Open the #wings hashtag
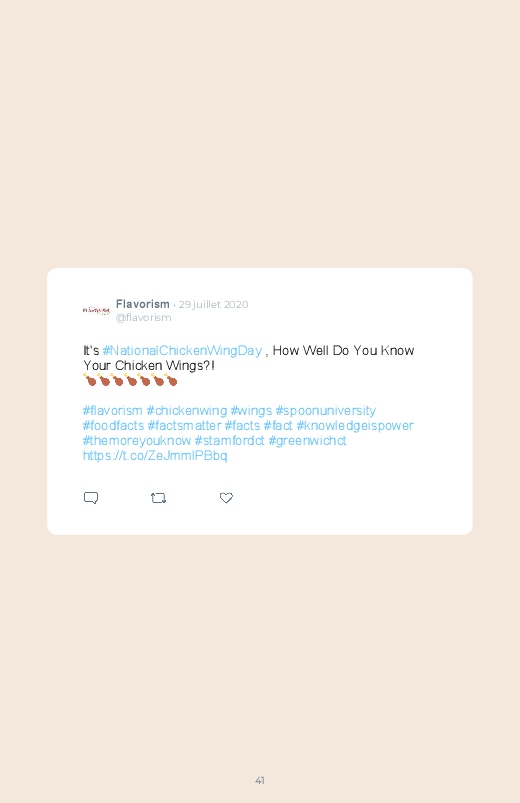The image size is (520, 803). click(x=251, y=411)
